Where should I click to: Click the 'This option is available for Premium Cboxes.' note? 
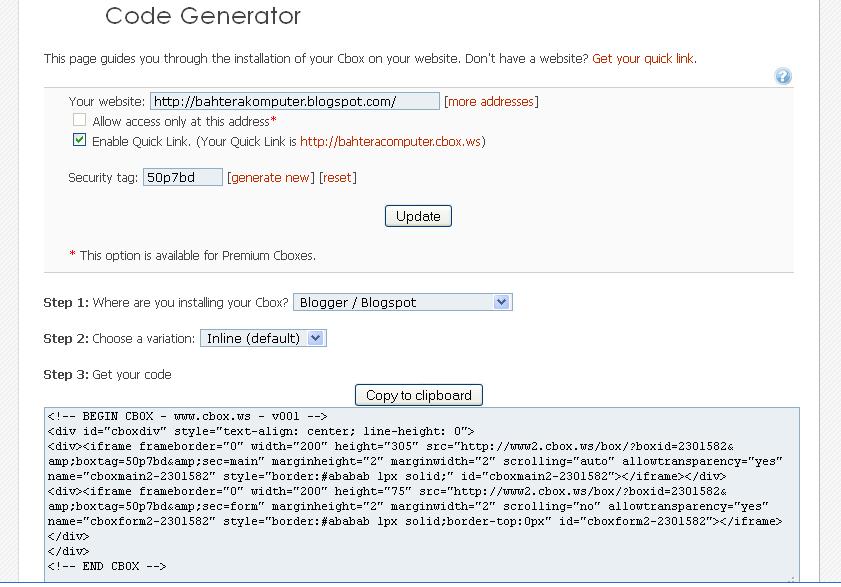point(197,255)
